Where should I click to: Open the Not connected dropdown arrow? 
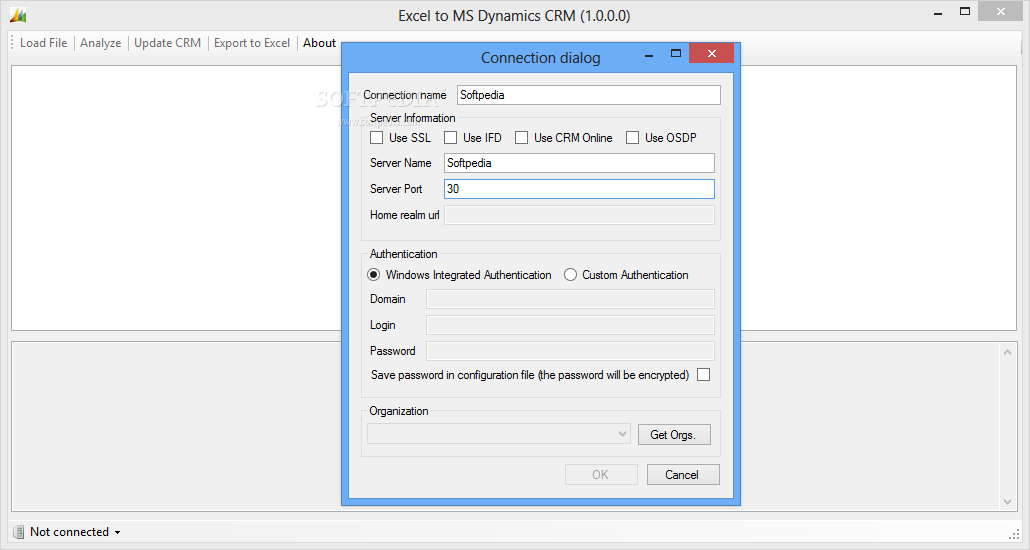[118, 532]
